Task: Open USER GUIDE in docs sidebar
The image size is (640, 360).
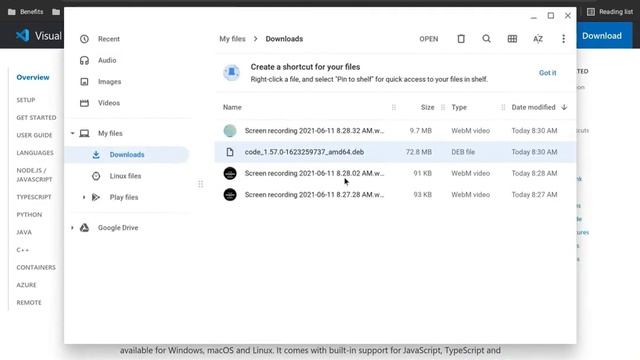Action: pos(34,135)
